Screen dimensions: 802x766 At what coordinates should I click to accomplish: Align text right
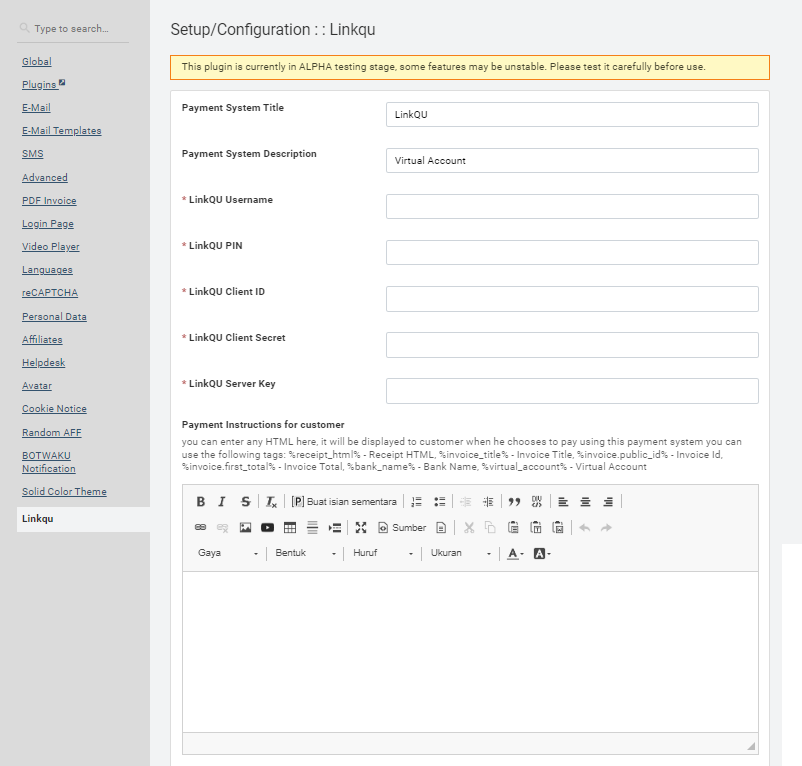pos(608,502)
